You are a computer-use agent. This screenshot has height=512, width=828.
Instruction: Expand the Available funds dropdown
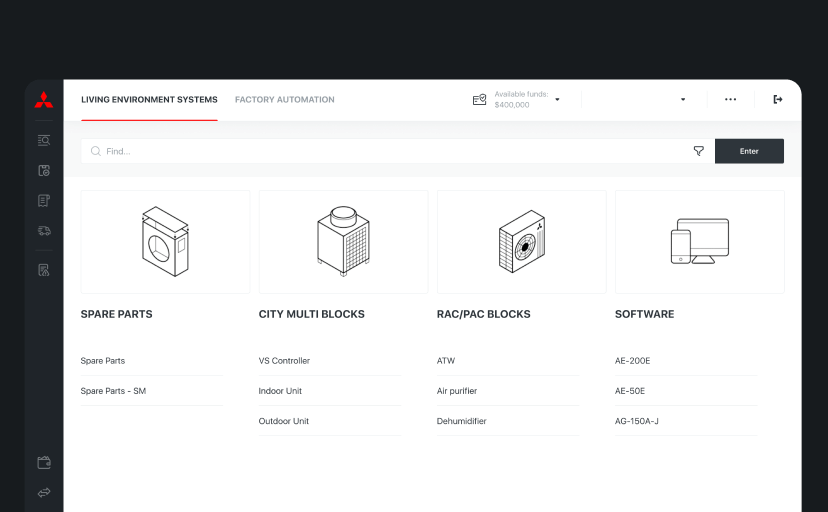(x=557, y=100)
